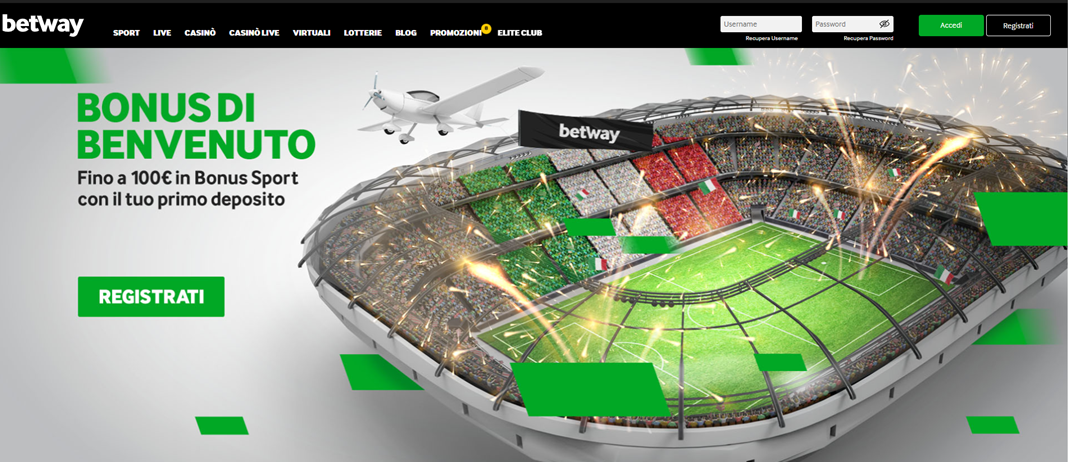Click the betway flag on the stadium
Viewport: 1068px width, 462px height.
coord(585,131)
